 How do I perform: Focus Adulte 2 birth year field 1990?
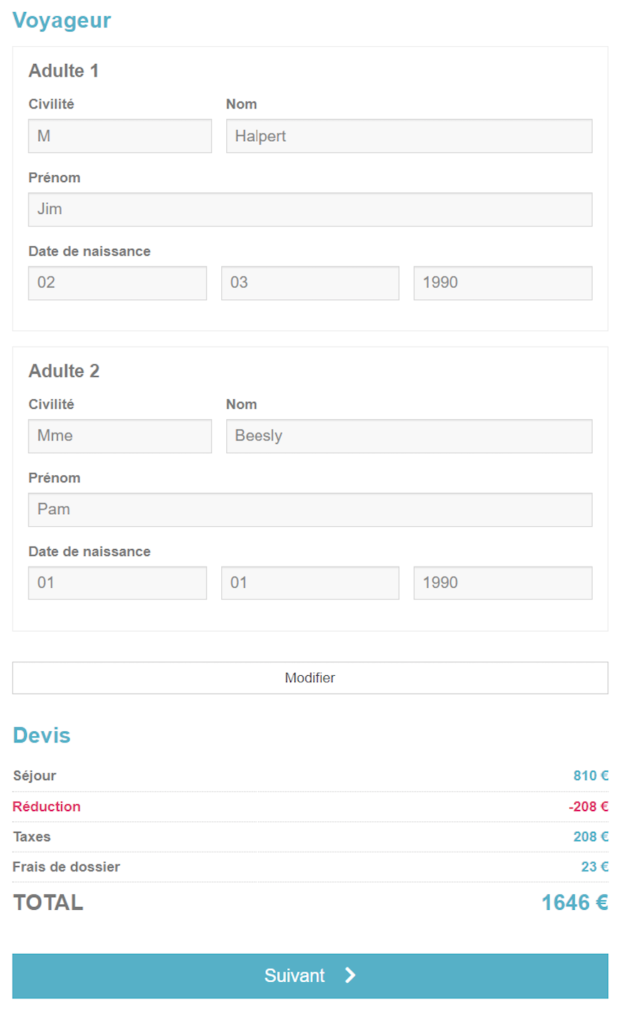[x=503, y=583]
